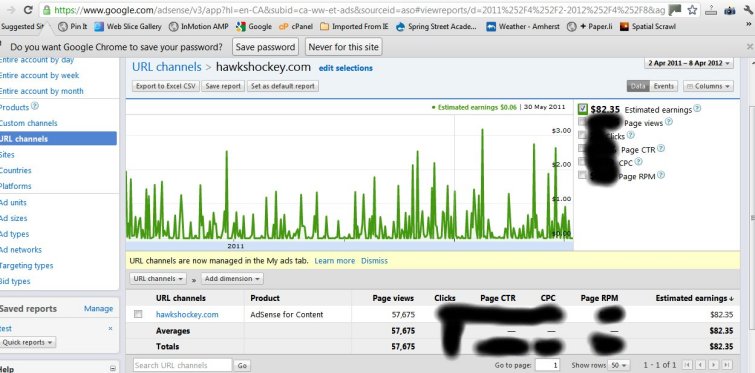Open the Web Slice Gallery bookmark
755x373 pixels.
pos(128,27)
